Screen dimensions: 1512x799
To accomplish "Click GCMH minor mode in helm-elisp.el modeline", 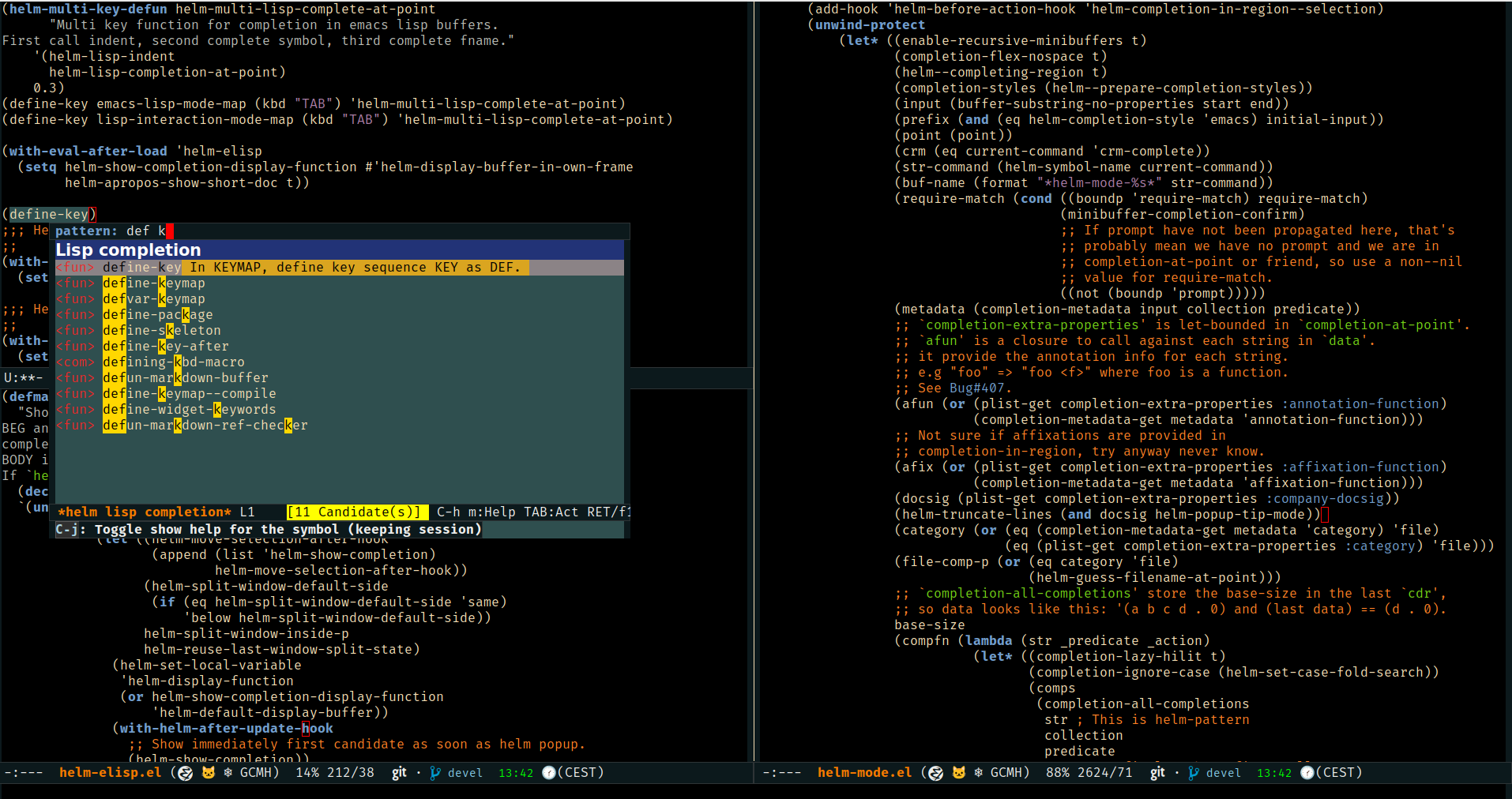I will 256,773.
